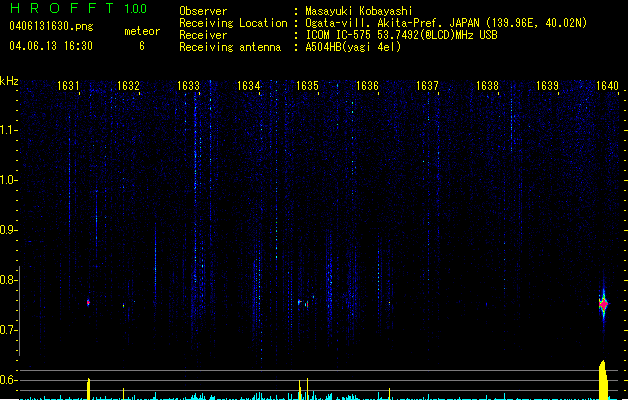Screen dimensions: 629x400
Task: Select the file name 0406131630.png
Action: (51, 26)
